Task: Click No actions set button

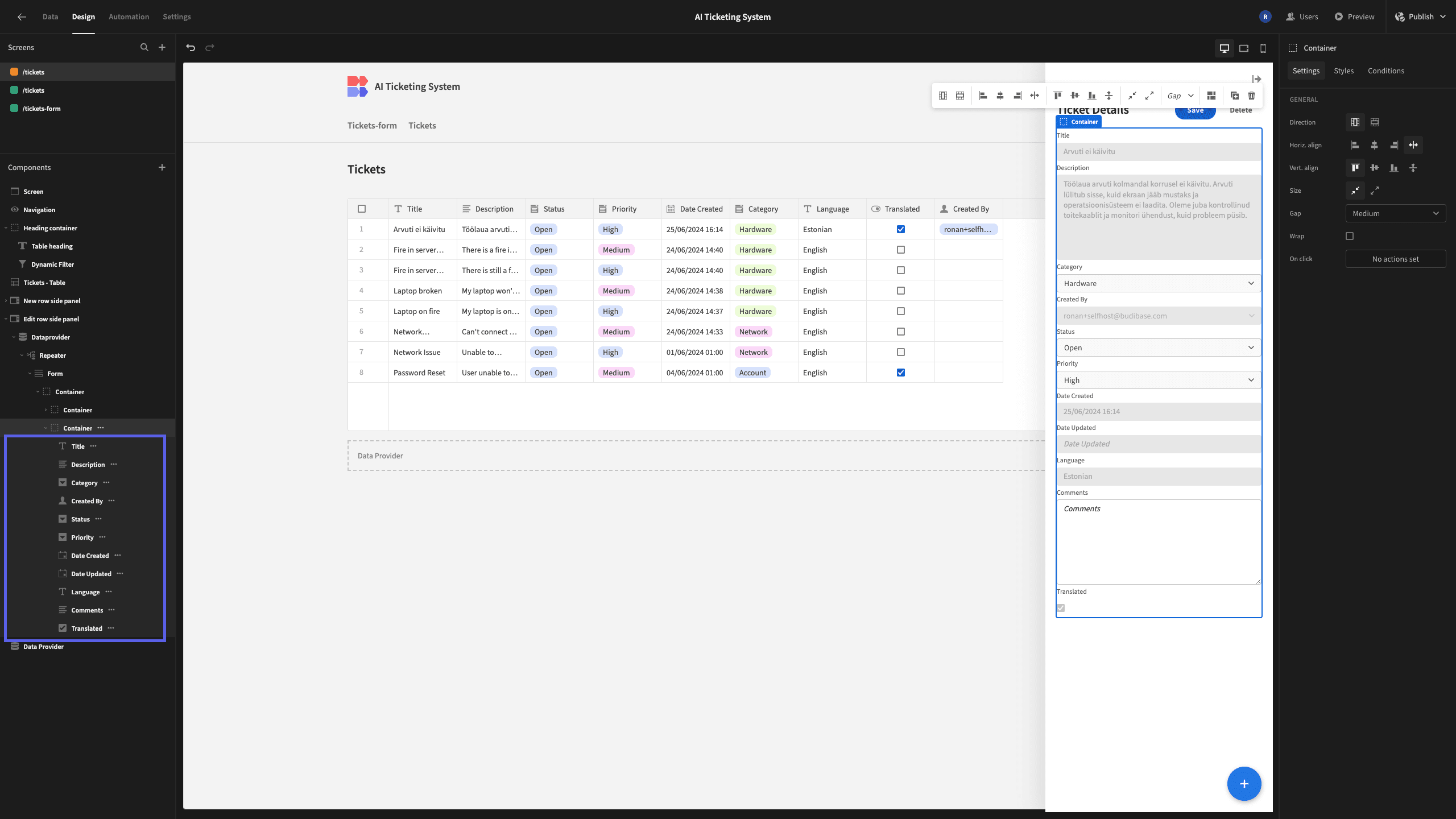Action: [1396, 259]
